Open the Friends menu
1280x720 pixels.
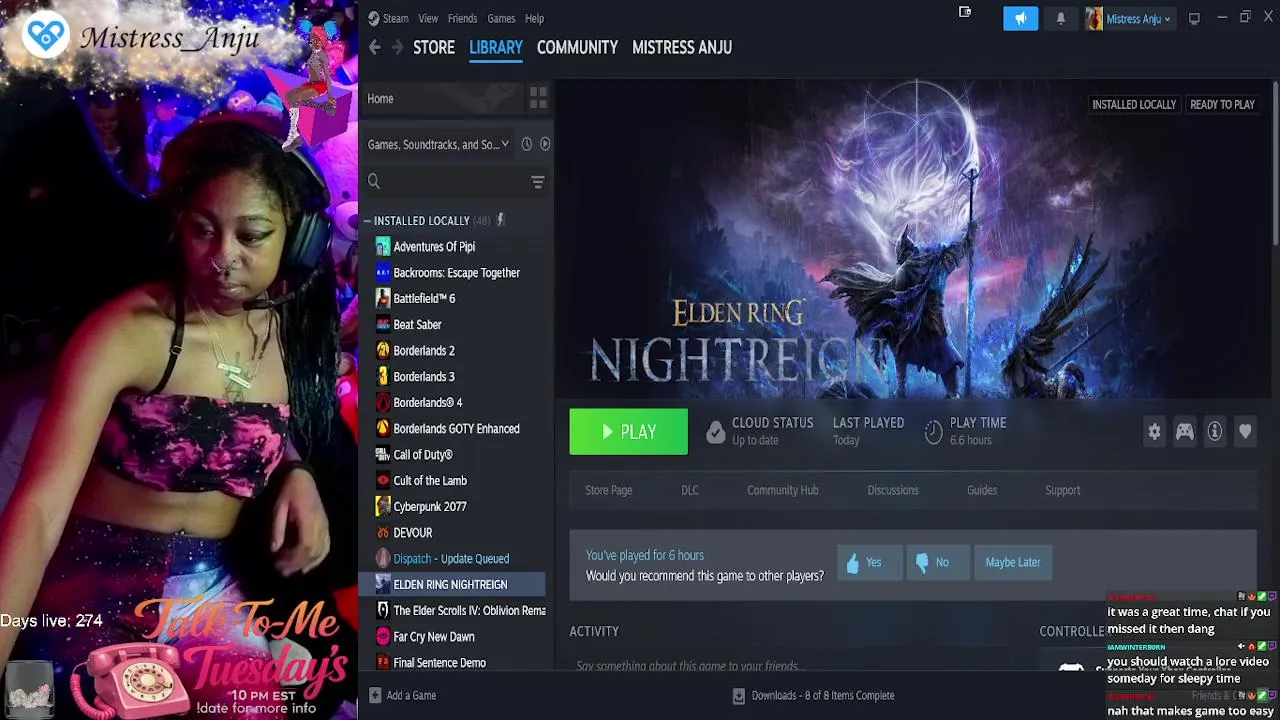point(462,18)
